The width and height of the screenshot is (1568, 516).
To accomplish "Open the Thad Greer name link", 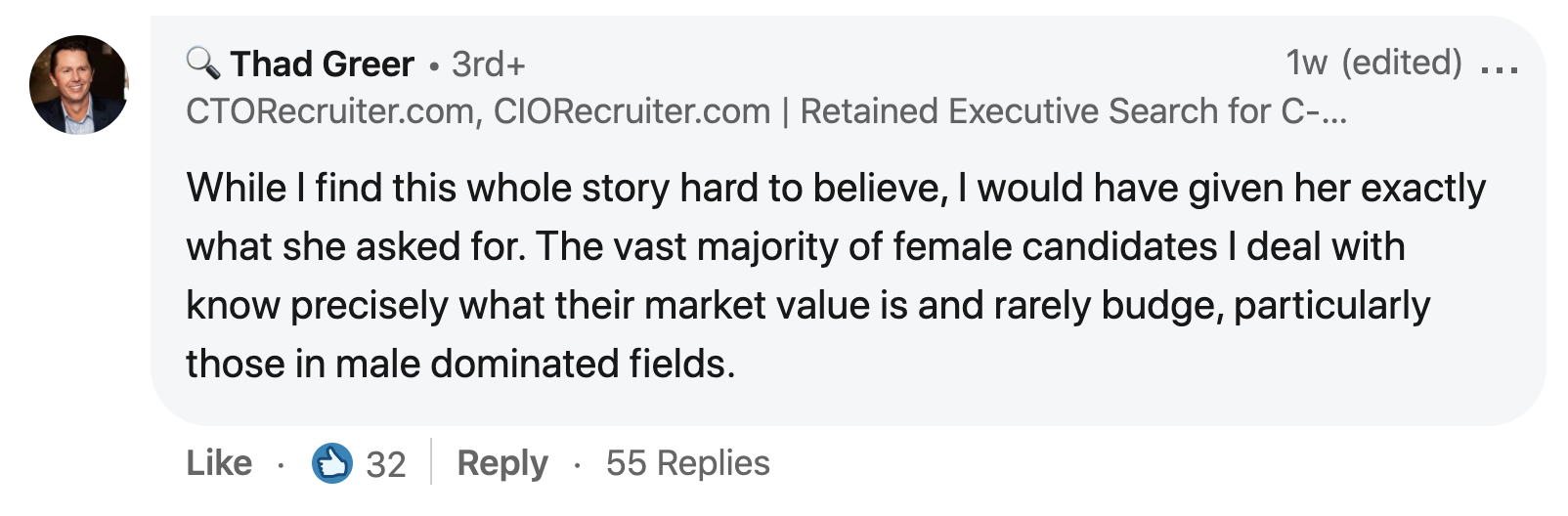I will click(323, 64).
